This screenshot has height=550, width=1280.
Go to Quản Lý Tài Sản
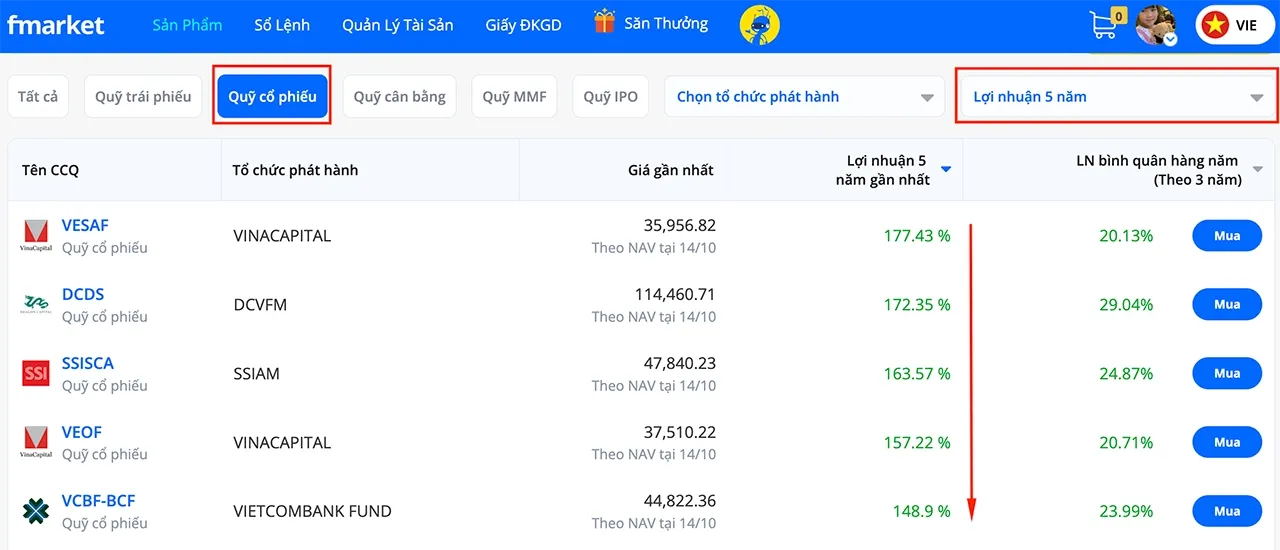pos(397,25)
